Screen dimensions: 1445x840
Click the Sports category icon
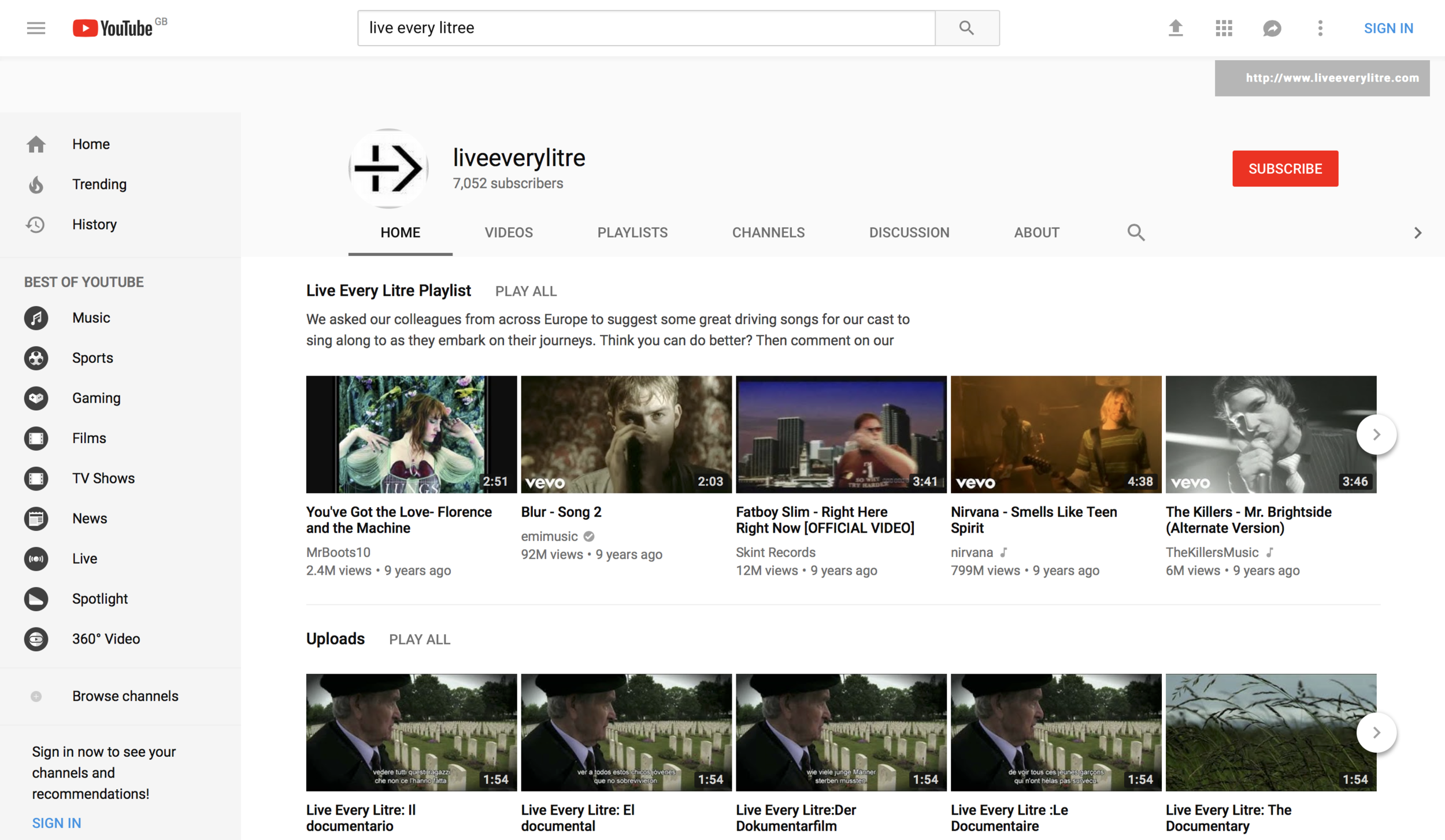tap(36, 358)
